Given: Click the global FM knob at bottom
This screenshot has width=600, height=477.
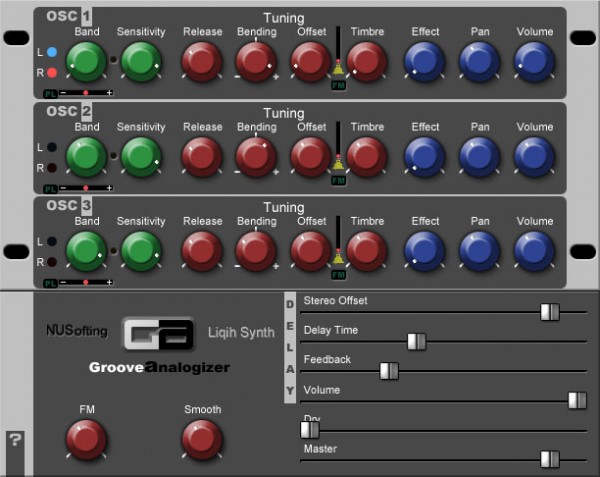Looking at the screenshot, I should pos(86,438).
